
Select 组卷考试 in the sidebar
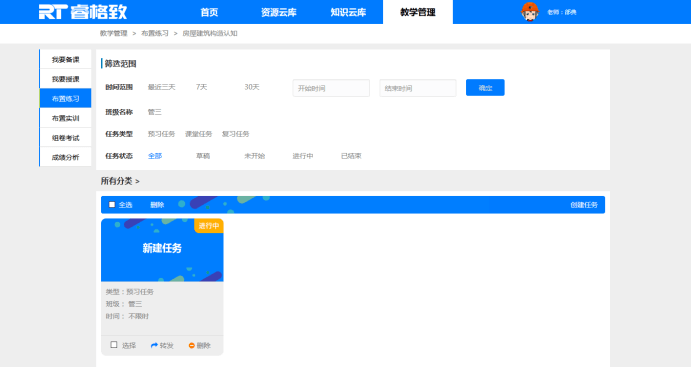pos(65,138)
